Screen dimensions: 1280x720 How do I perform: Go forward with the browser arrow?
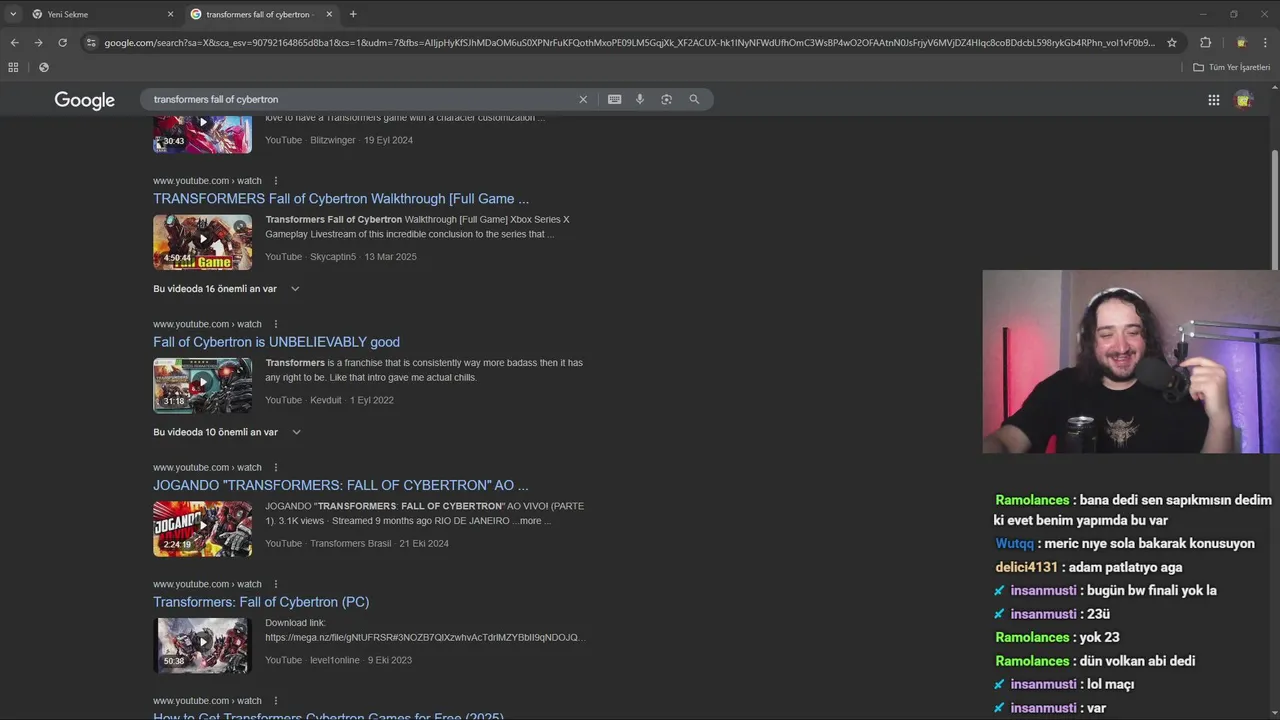38,42
